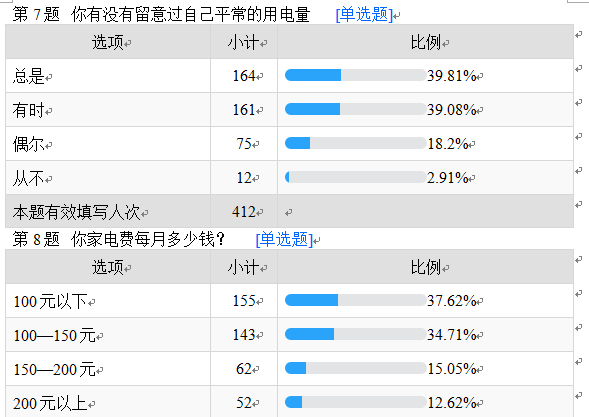Click the 总是 option cell
This screenshot has height=417, width=589.
pos(108,76)
